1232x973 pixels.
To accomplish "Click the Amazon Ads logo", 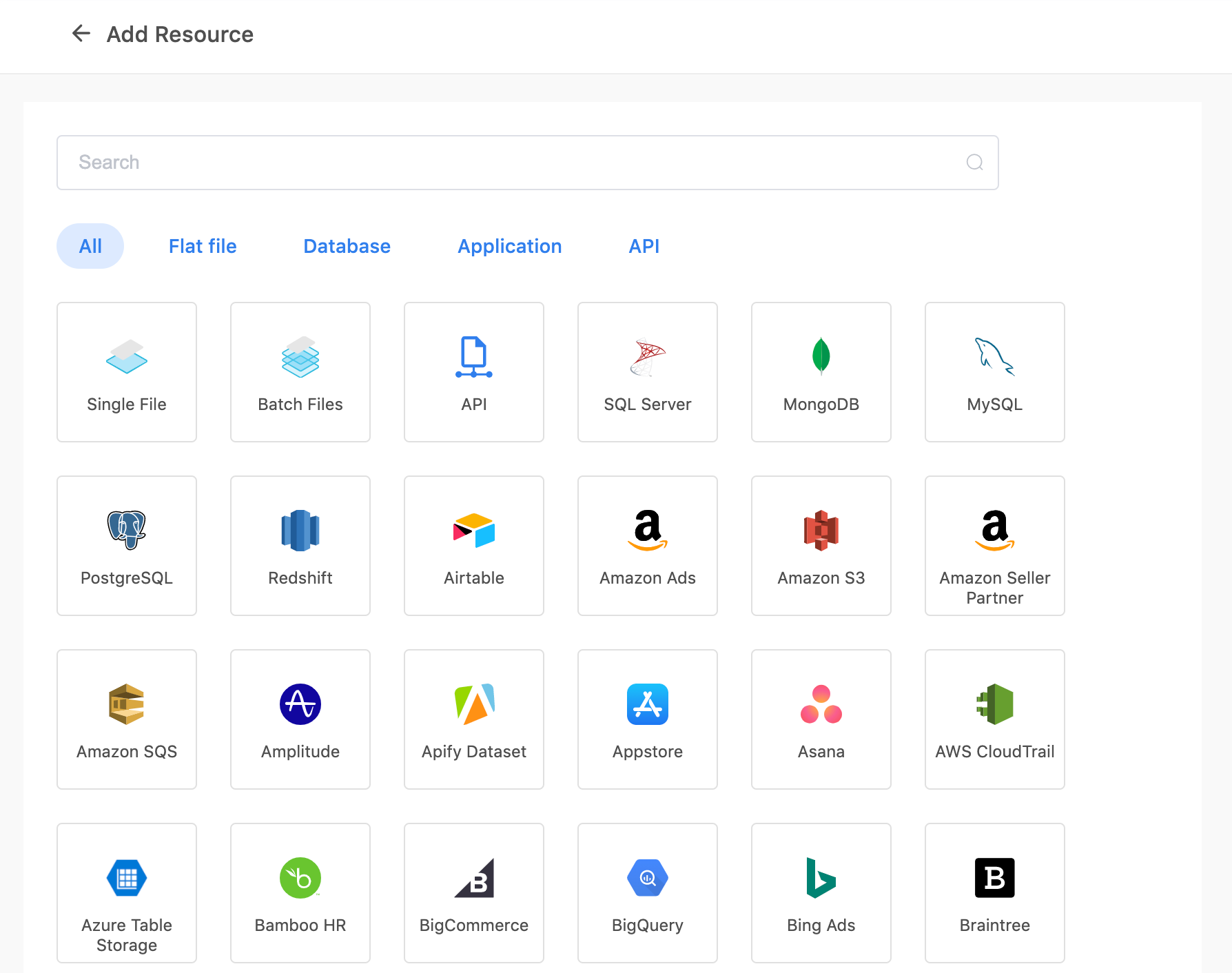I will [x=648, y=530].
